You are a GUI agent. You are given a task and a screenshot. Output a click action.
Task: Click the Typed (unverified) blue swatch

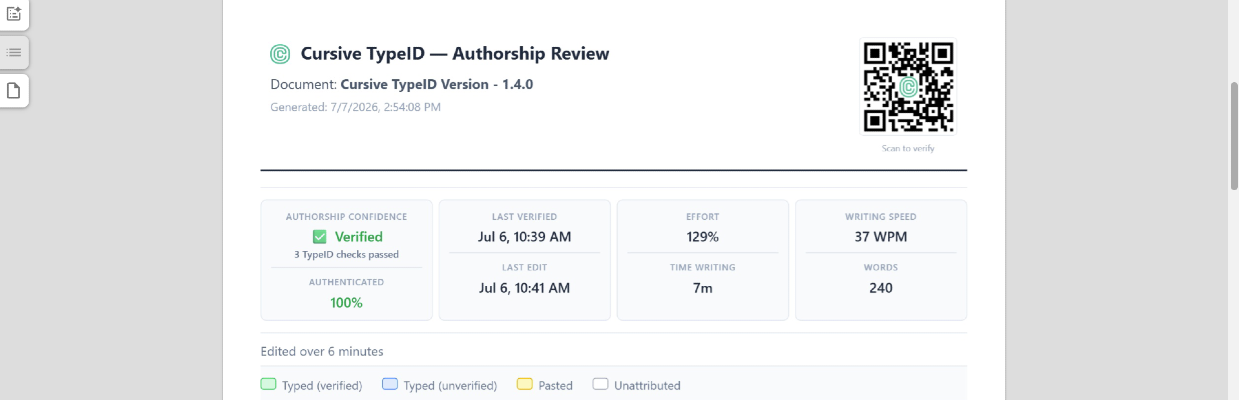pyautogui.click(x=390, y=384)
